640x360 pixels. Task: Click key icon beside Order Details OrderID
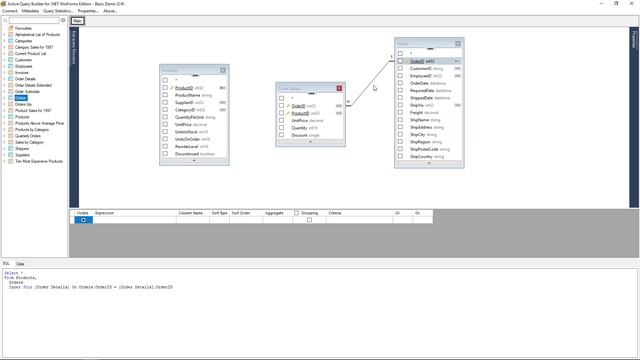click(288, 106)
